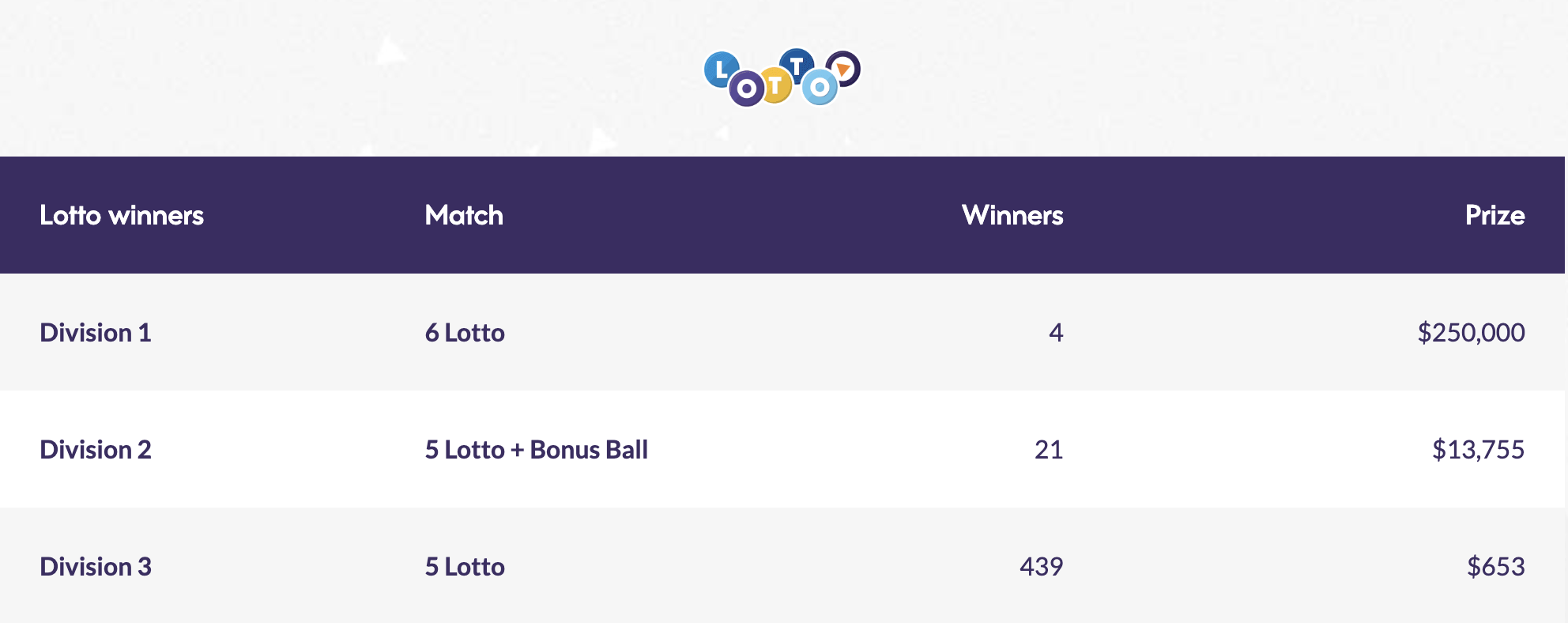Select the Division 1 row label
Viewport: 1568px width, 623px height.
[x=96, y=332]
